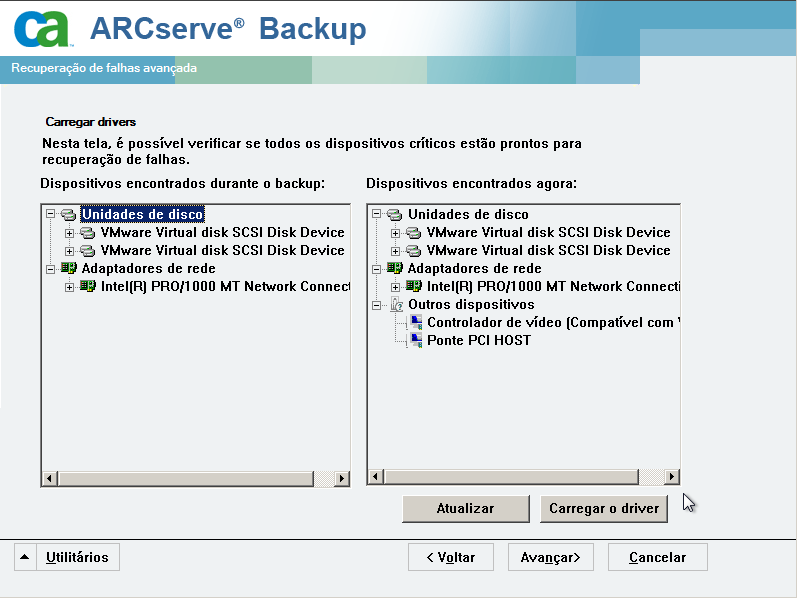Screen dimensions: 797x598
Task: Go back with the Voltar button
Action: [x=451, y=557]
